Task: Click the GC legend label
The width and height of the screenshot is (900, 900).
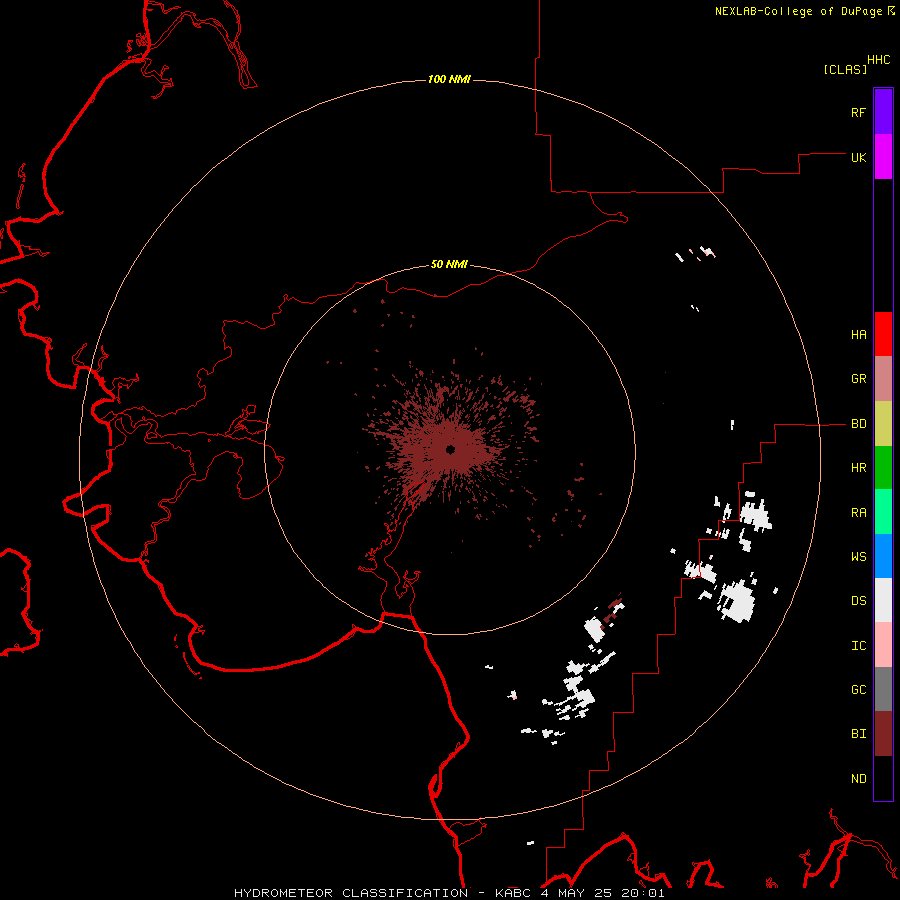Action: tap(858, 690)
